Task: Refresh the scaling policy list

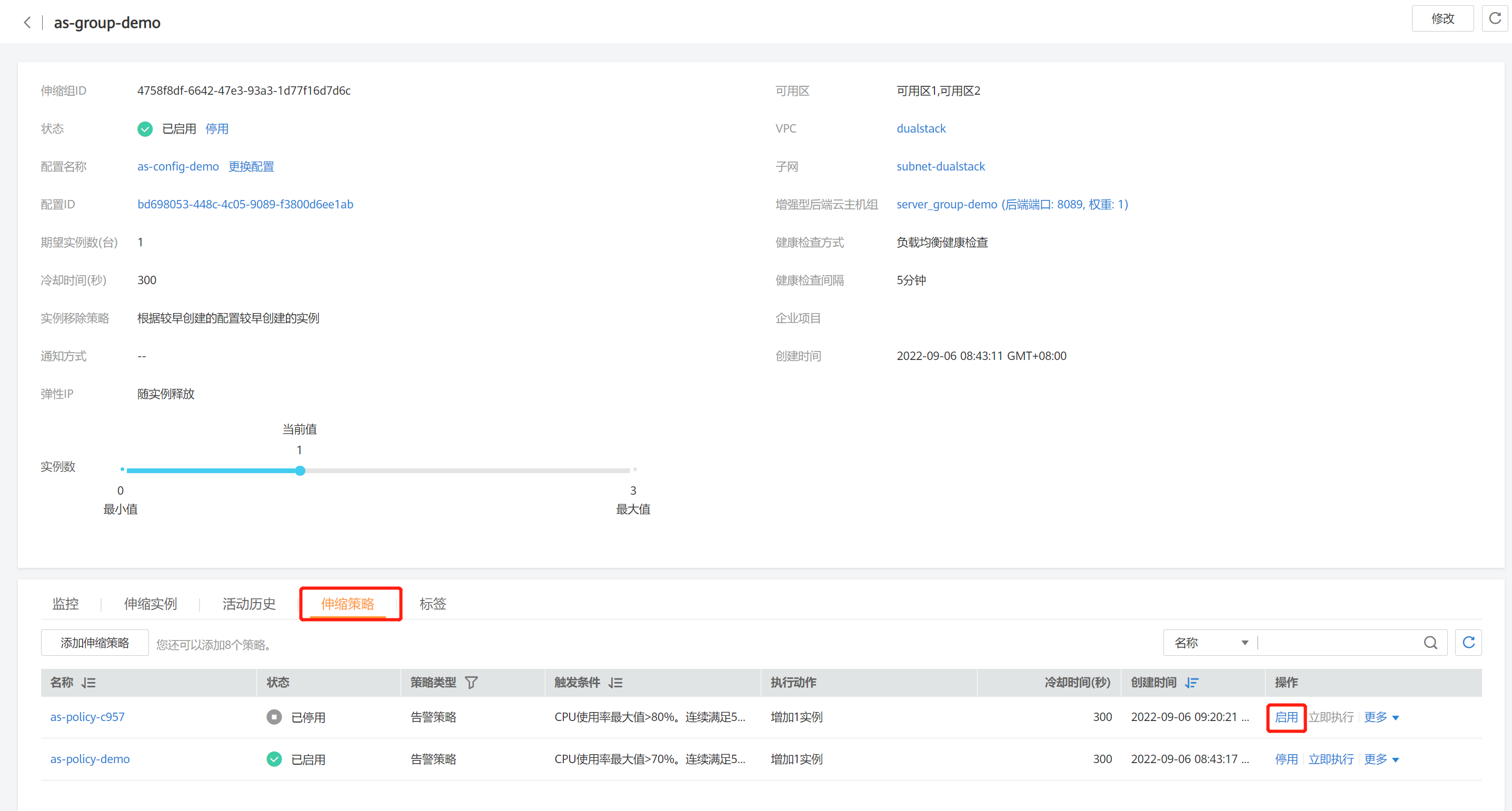Action: [x=1468, y=643]
